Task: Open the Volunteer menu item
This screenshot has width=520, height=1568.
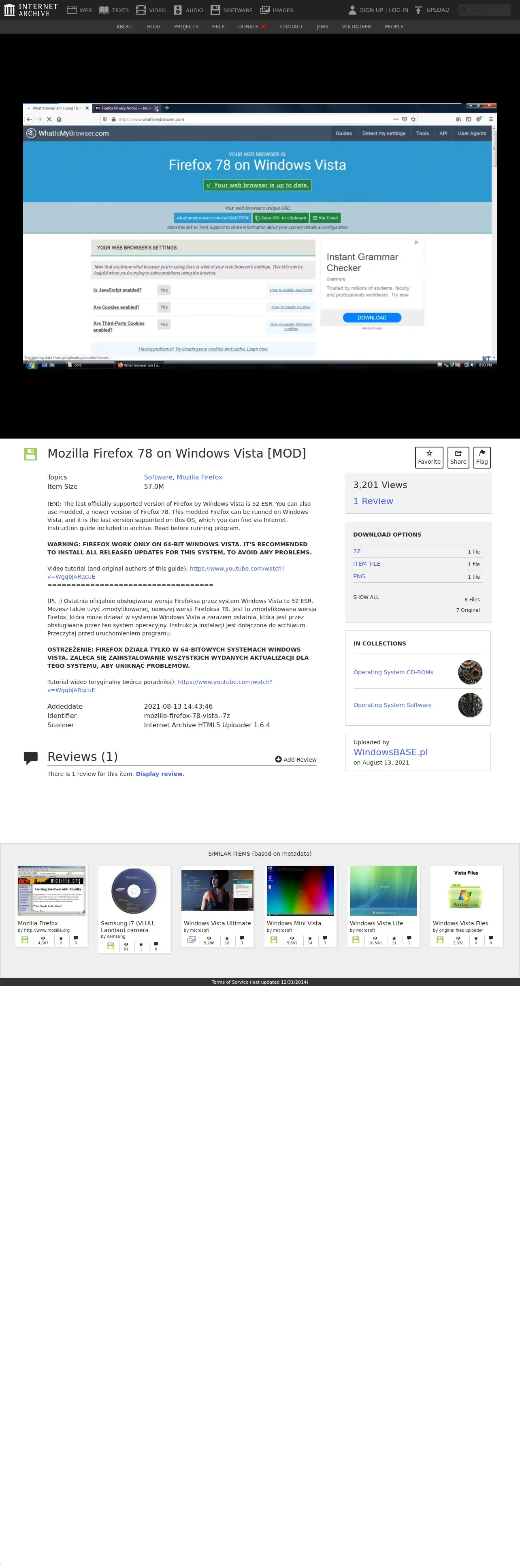Action: [x=356, y=27]
